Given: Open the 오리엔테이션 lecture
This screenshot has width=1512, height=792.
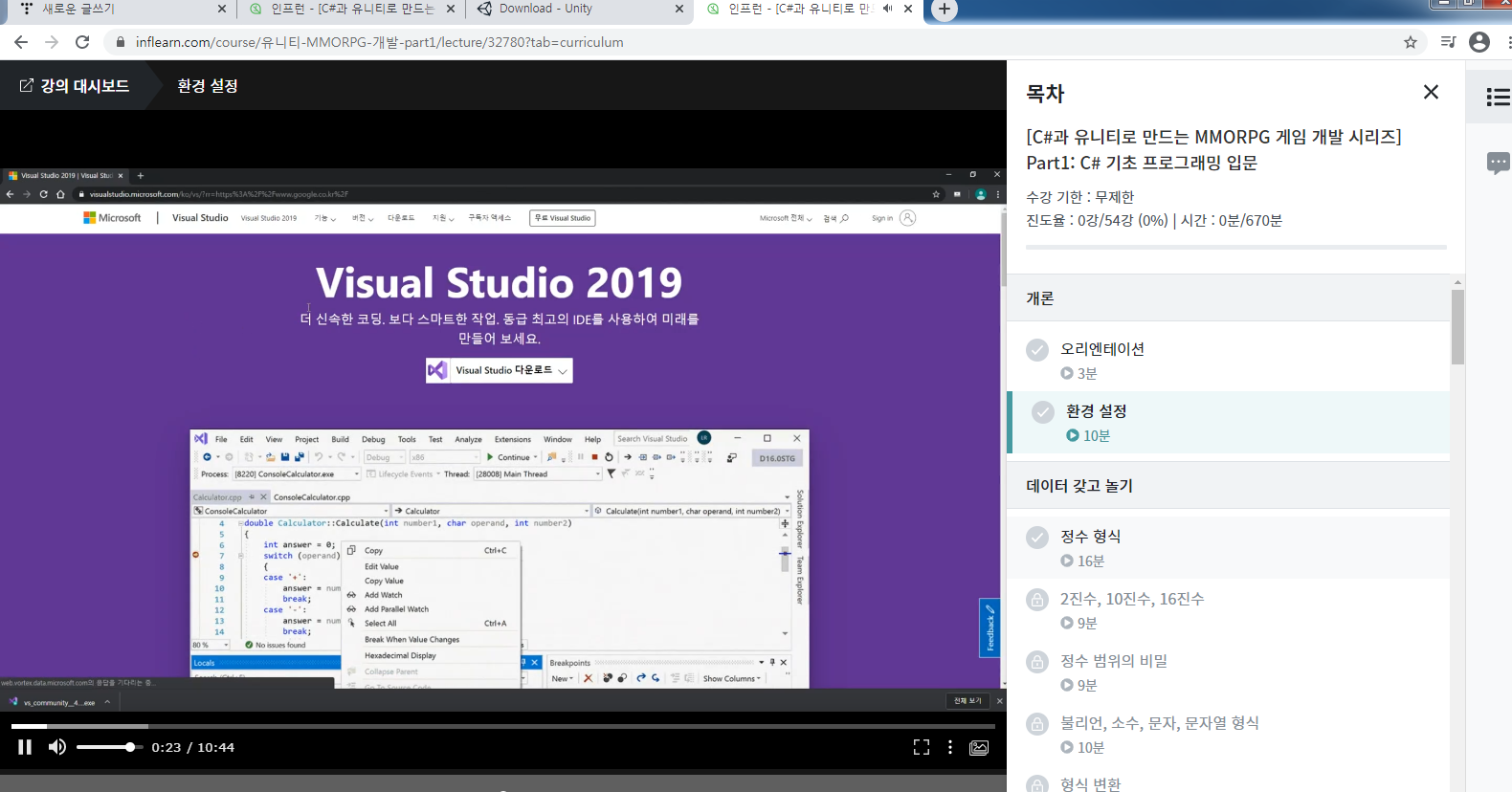Looking at the screenshot, I should (x=1228, y=360).
